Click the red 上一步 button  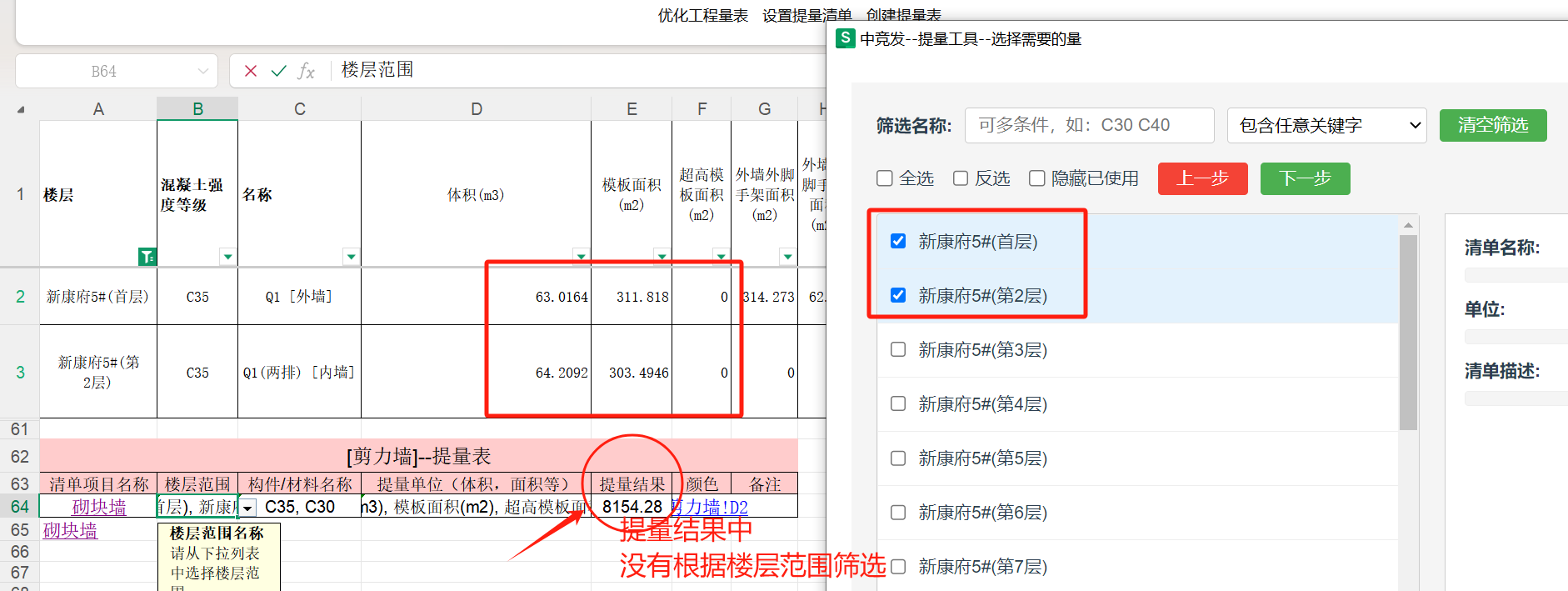1202,178
